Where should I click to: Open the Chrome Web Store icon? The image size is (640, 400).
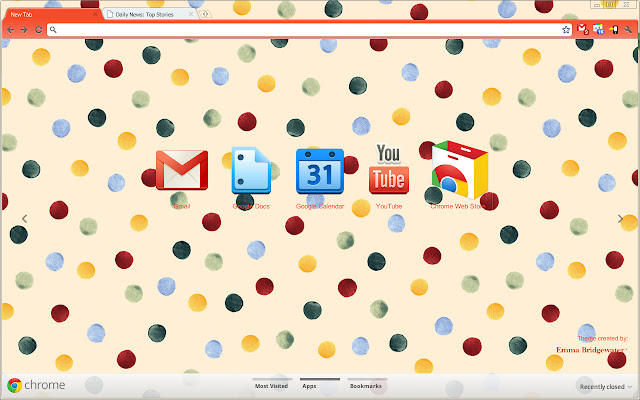460,169
